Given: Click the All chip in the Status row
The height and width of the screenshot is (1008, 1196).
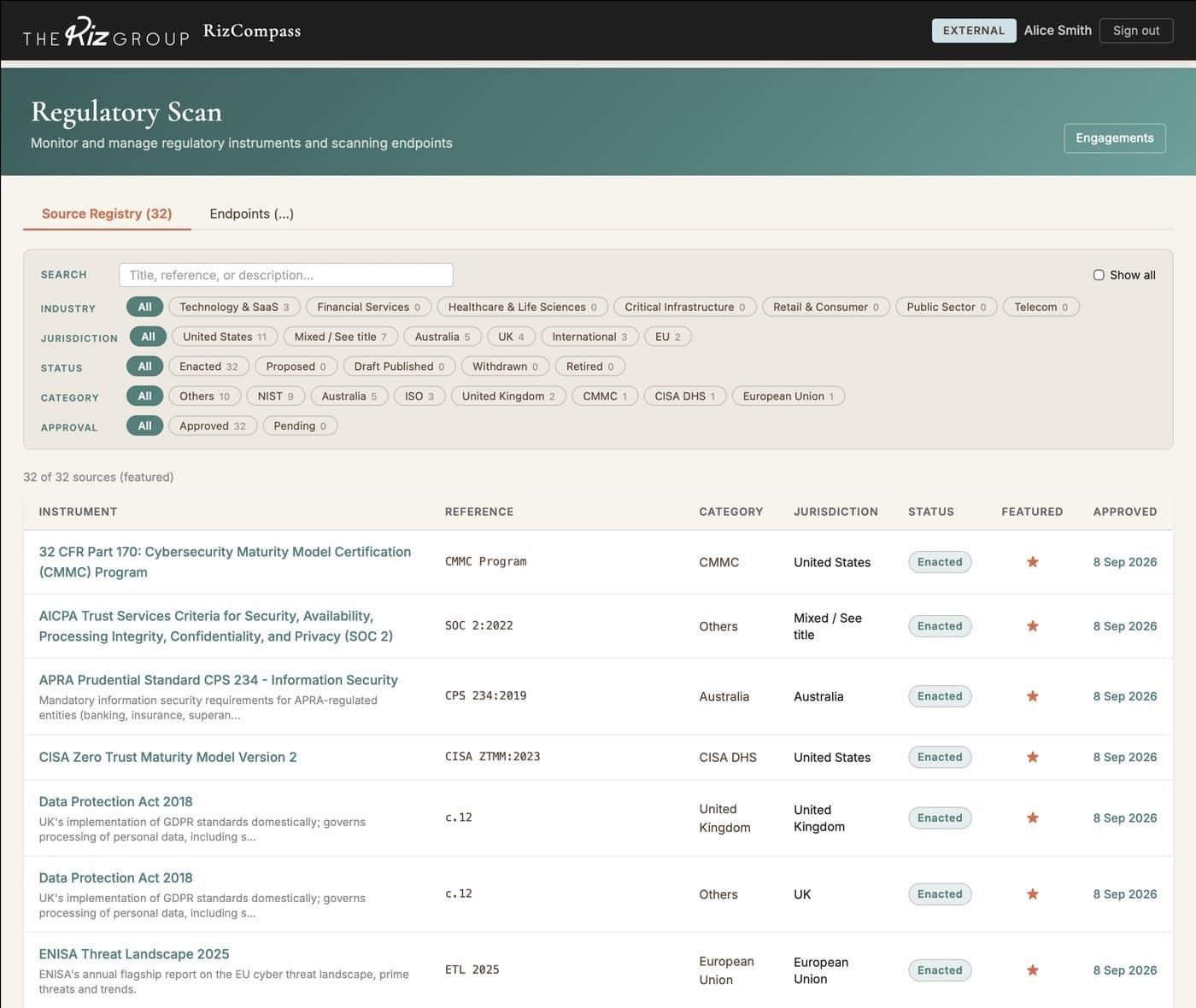Looking at the screenshot, I should pos(145,366).
